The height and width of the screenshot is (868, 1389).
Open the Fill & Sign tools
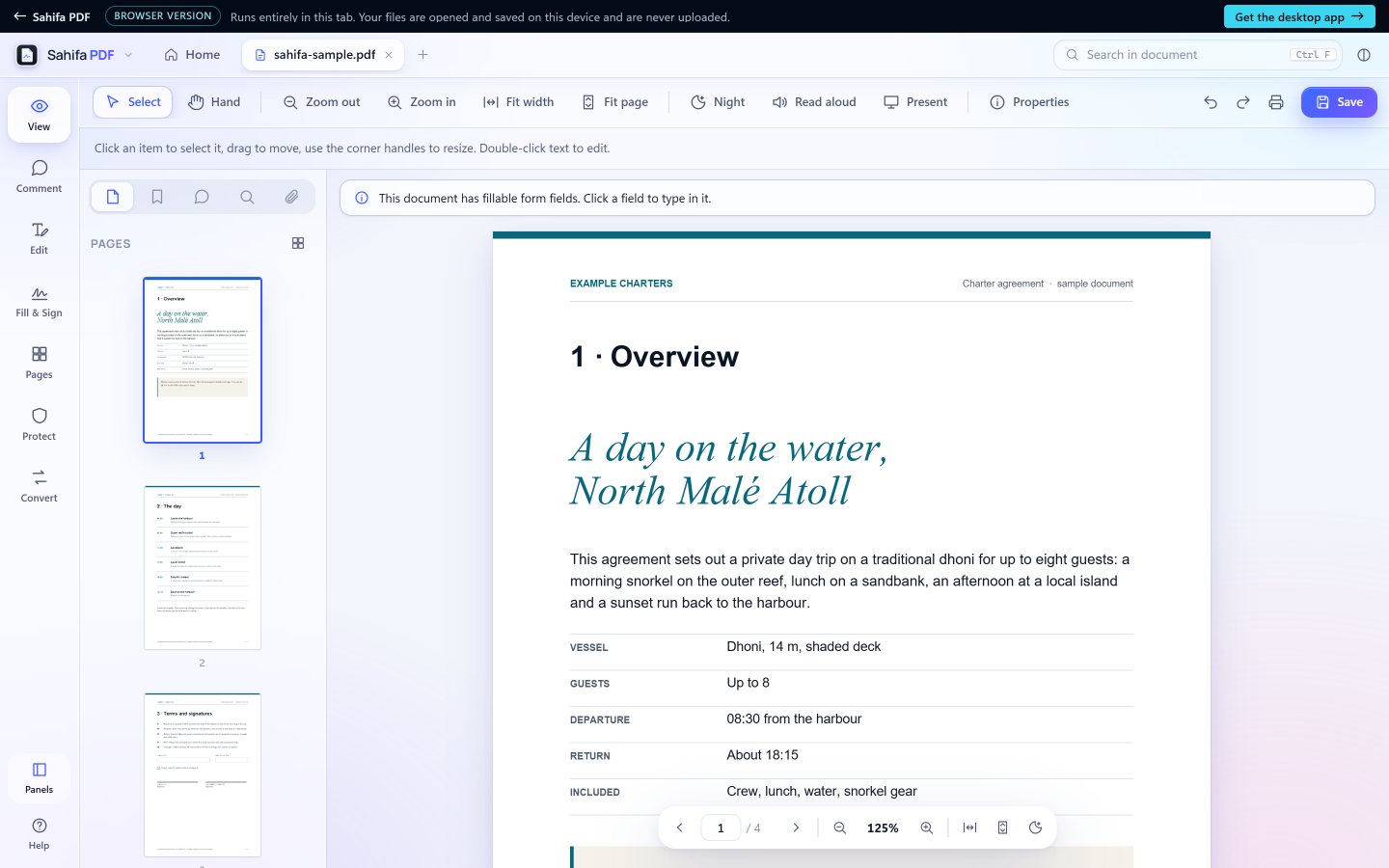[39, 301]
